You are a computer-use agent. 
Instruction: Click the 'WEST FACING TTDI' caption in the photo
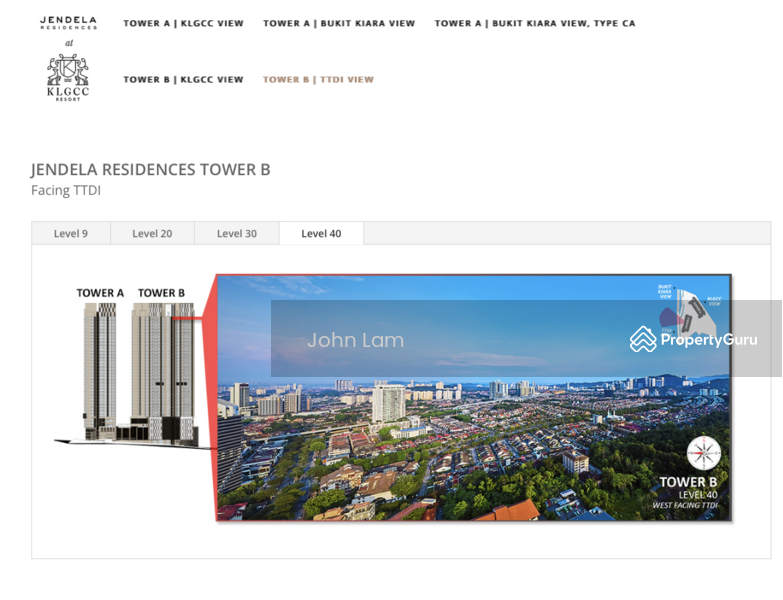tap(685, 505)
